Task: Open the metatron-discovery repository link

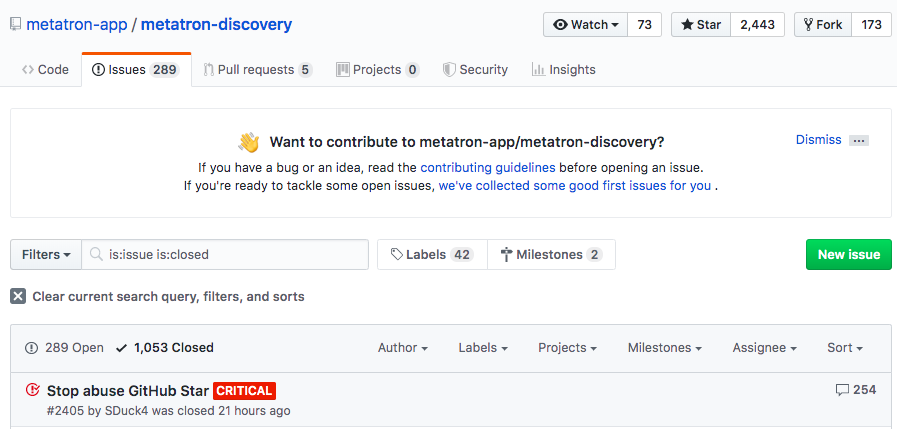Action: click(216, 25)
